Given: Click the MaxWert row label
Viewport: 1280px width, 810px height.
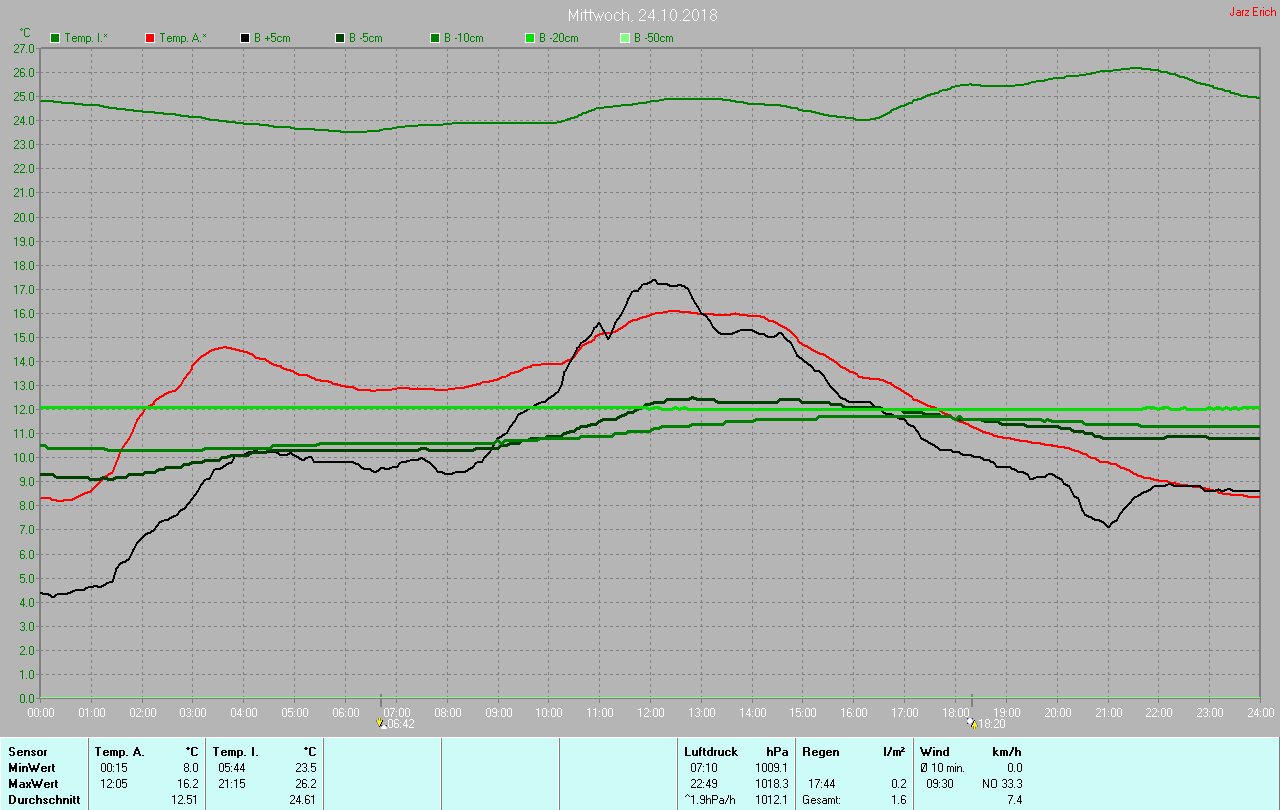Looking at the screenshot, I should (33, 783).
